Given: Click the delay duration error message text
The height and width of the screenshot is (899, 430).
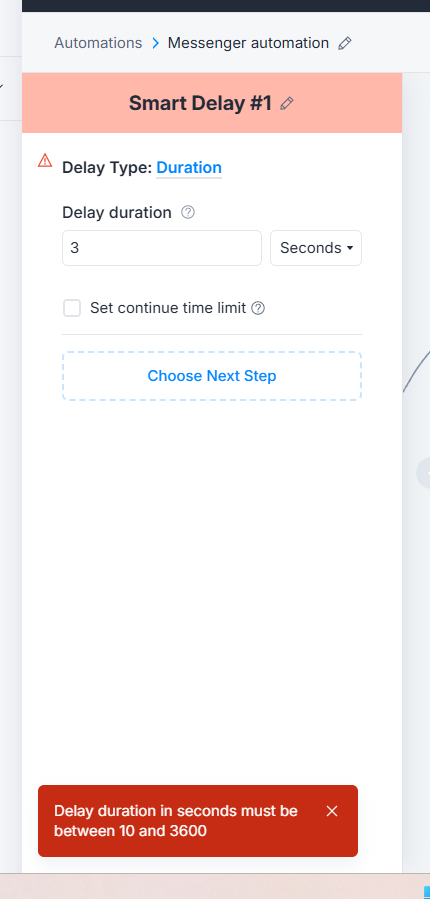Looking at the screenshot, I should 176,820.
